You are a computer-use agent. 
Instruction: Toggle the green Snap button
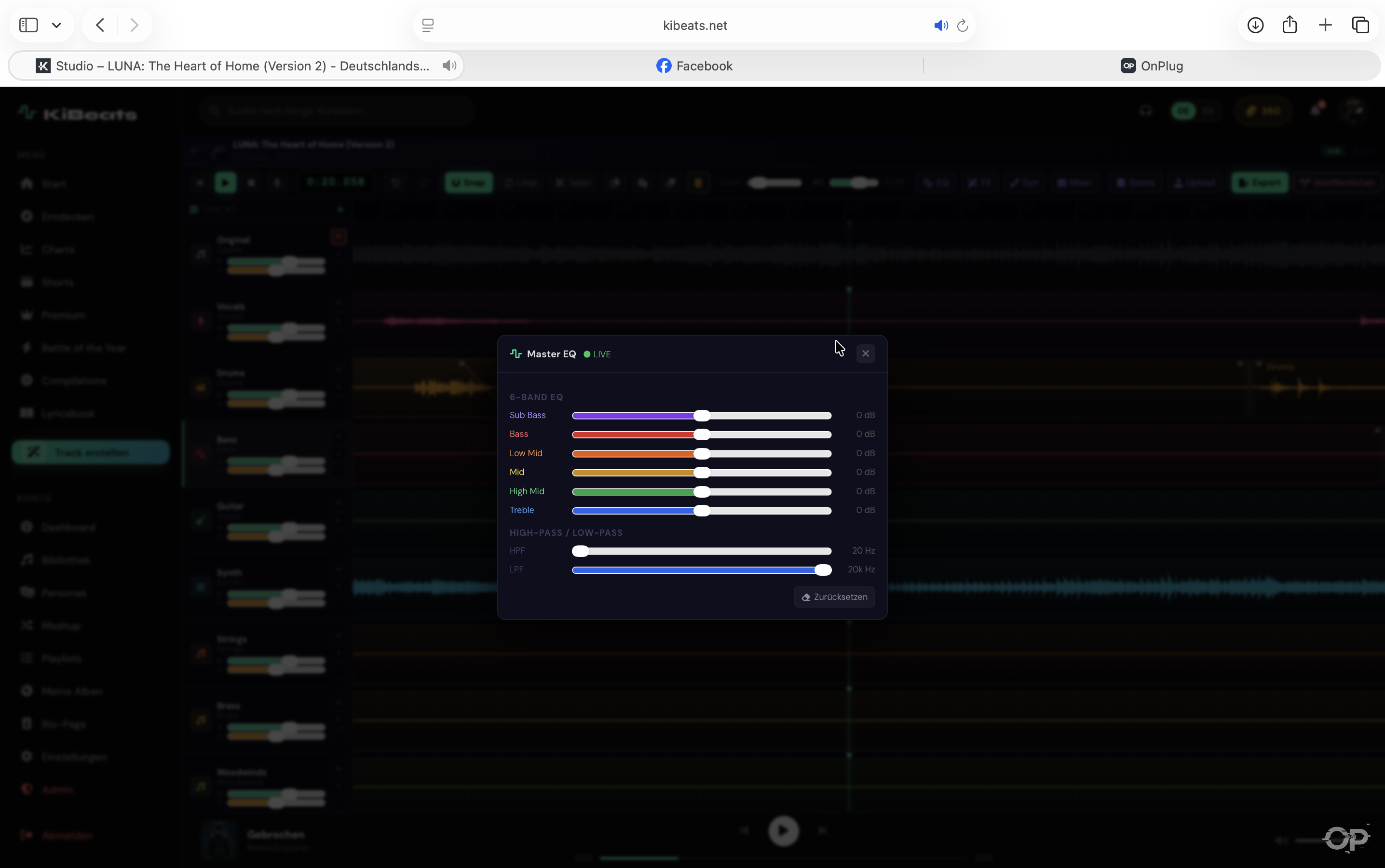tap(468, 183)
